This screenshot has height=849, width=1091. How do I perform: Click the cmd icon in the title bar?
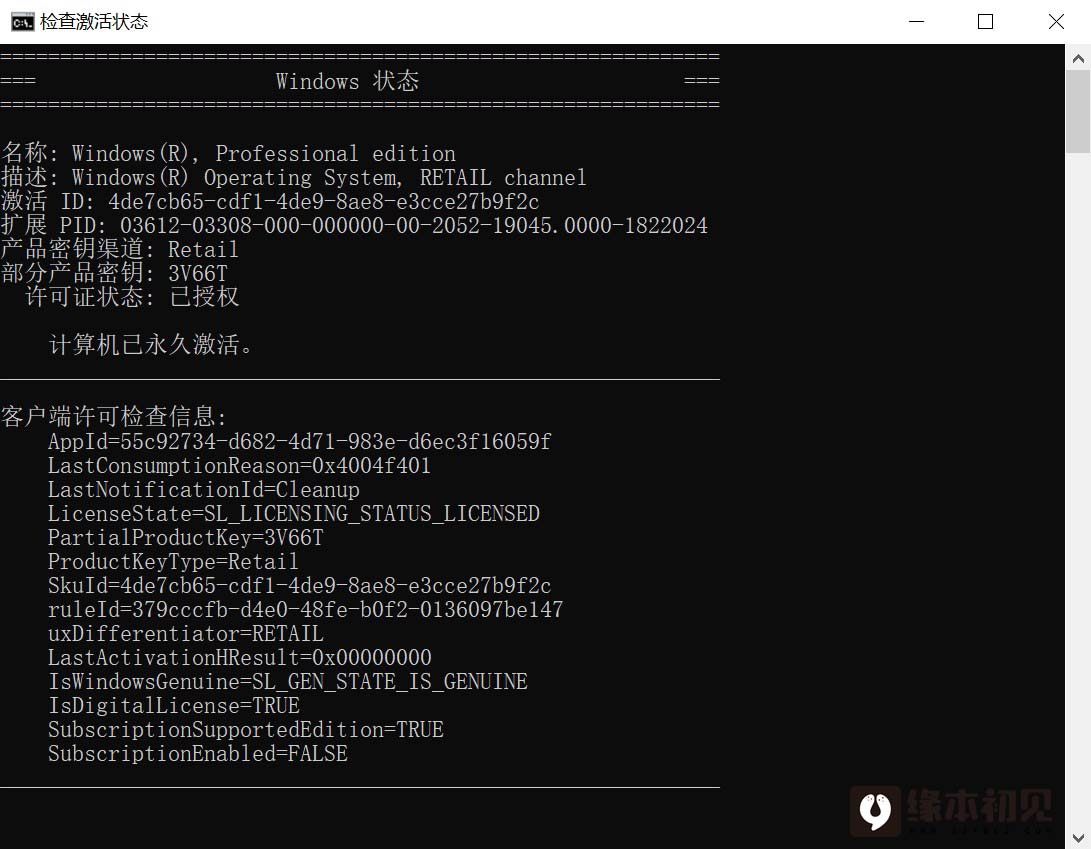pyautogui.click(x=22, y=22)
